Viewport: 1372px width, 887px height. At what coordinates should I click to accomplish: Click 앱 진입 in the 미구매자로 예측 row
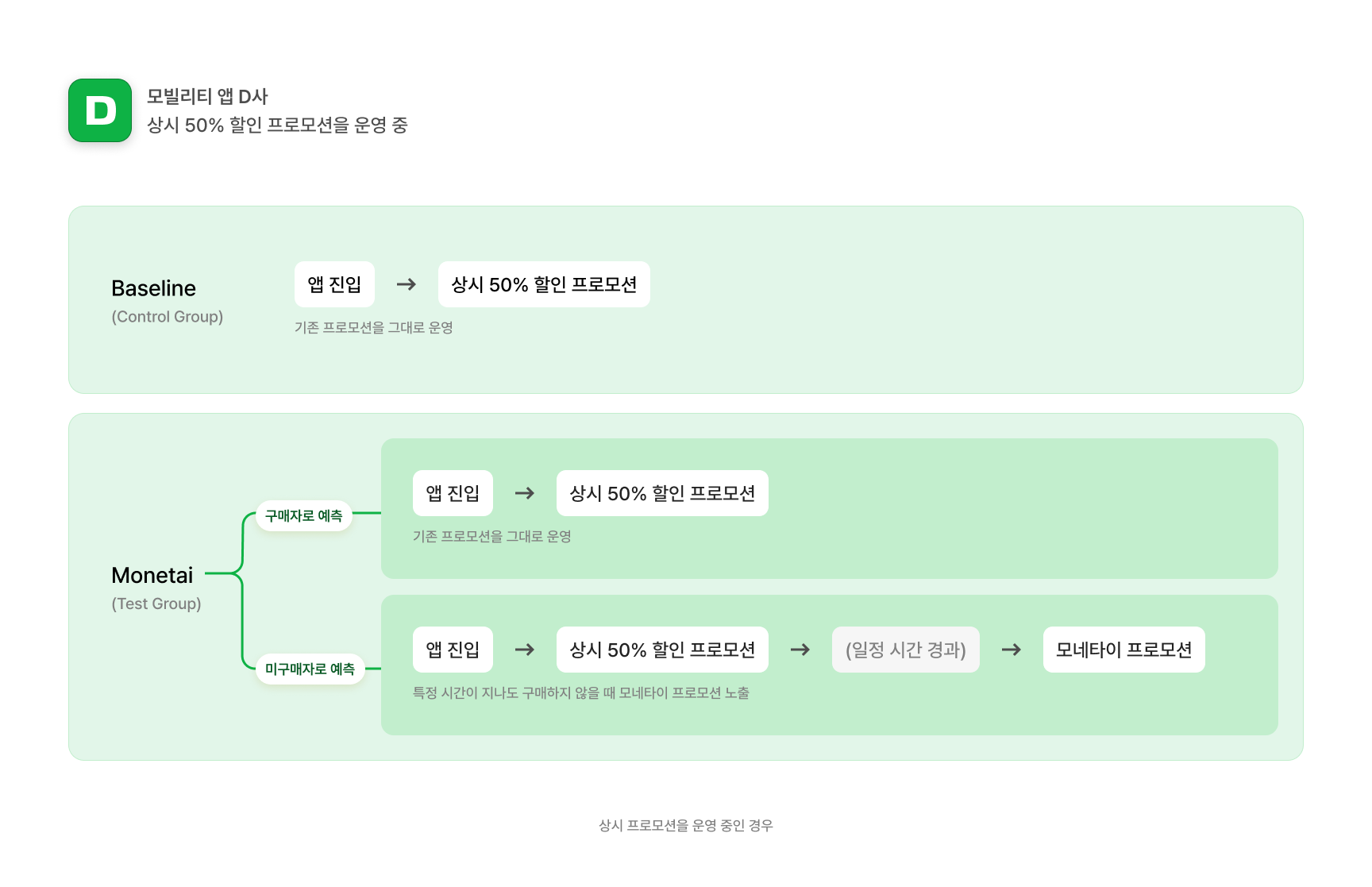click(453, 650)
